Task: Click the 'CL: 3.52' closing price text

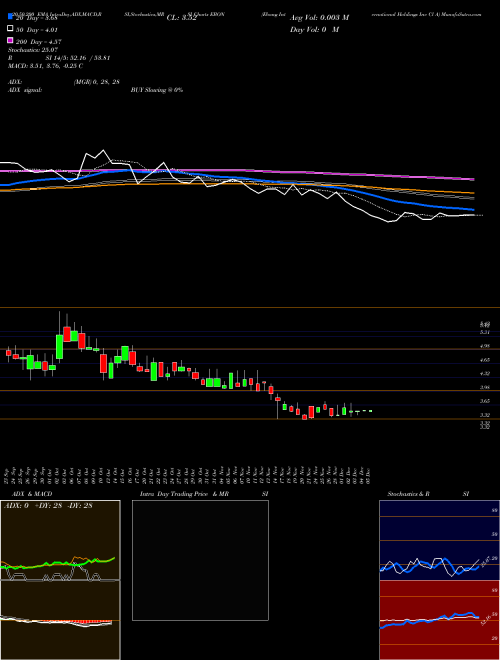Action: tap(182, 18)
